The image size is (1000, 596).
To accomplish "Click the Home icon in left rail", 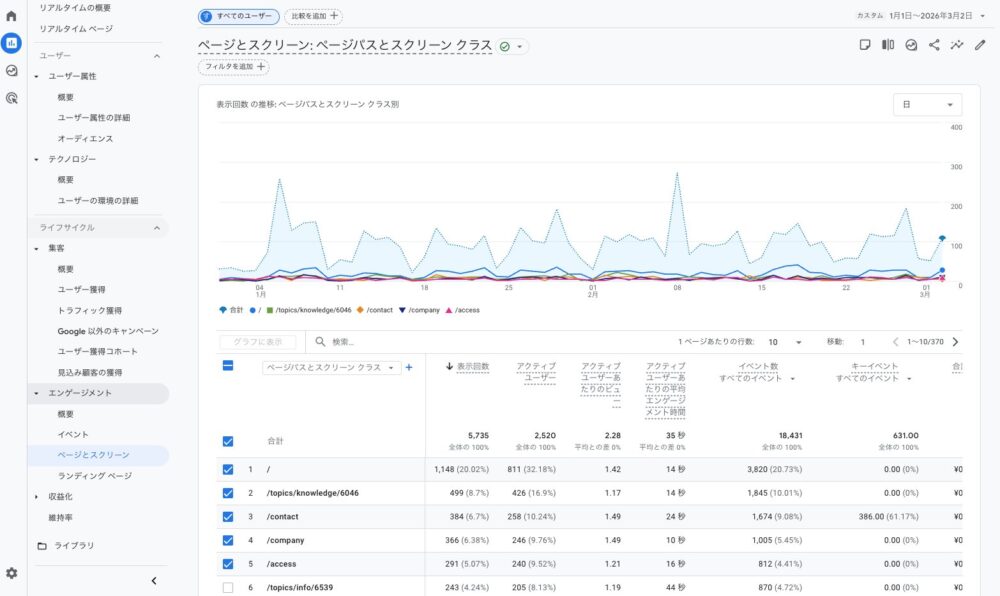I will click(11, 16).
